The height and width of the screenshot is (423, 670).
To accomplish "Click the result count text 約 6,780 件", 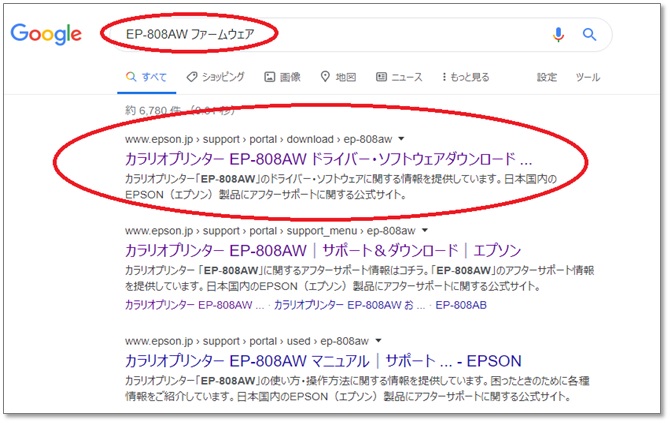I will pyautogui.click(x=153, y=111).
